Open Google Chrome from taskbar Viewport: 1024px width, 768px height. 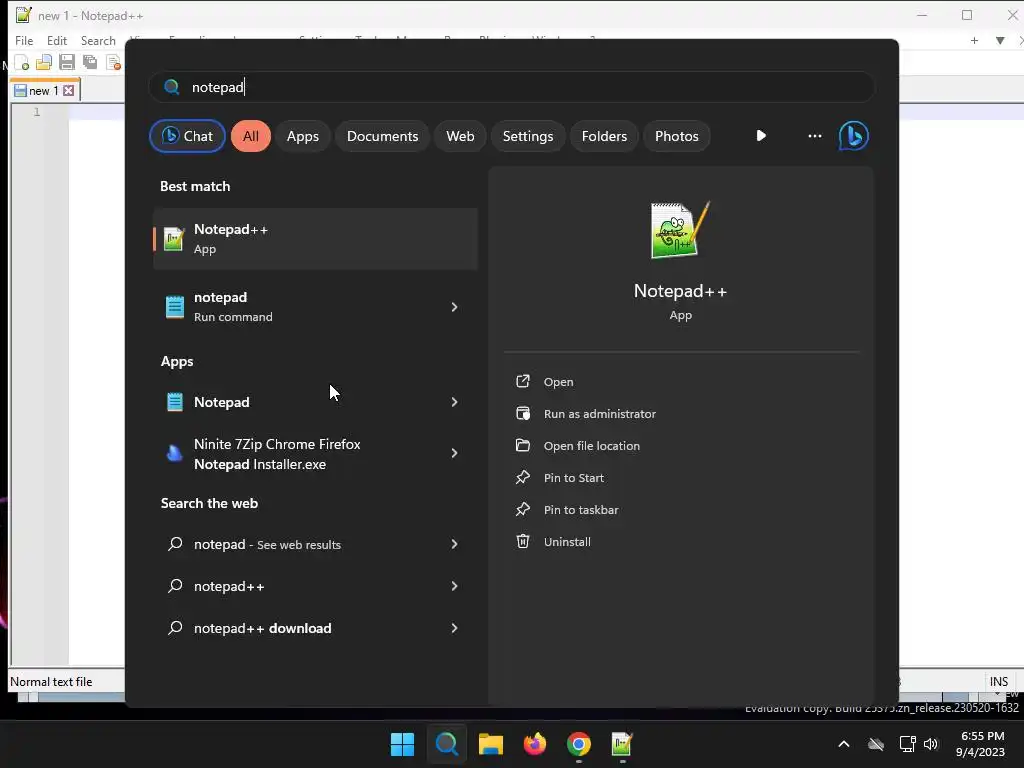(x=579, y=744)
